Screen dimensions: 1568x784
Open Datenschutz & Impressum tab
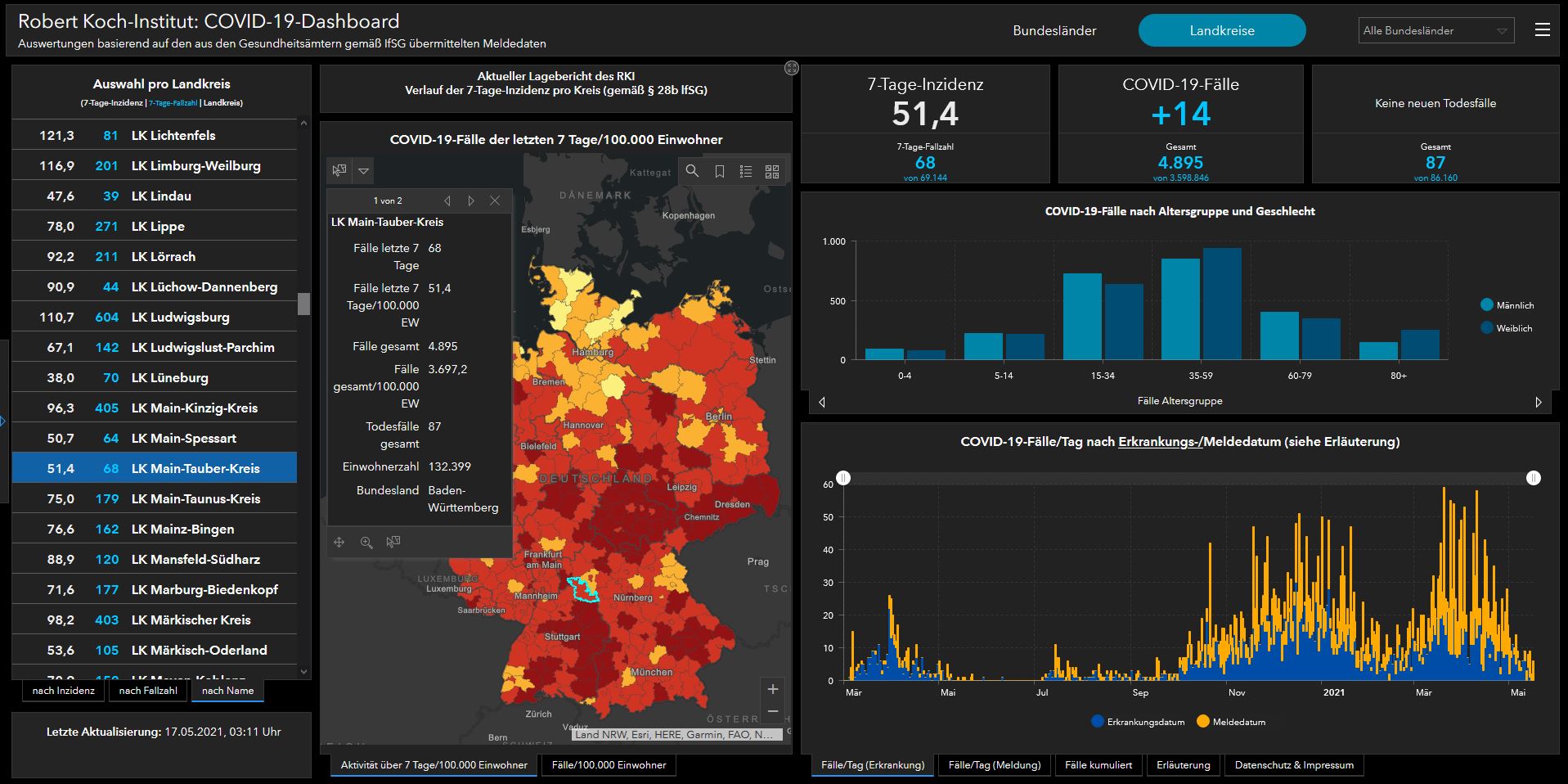click(x=1294, y=765)
